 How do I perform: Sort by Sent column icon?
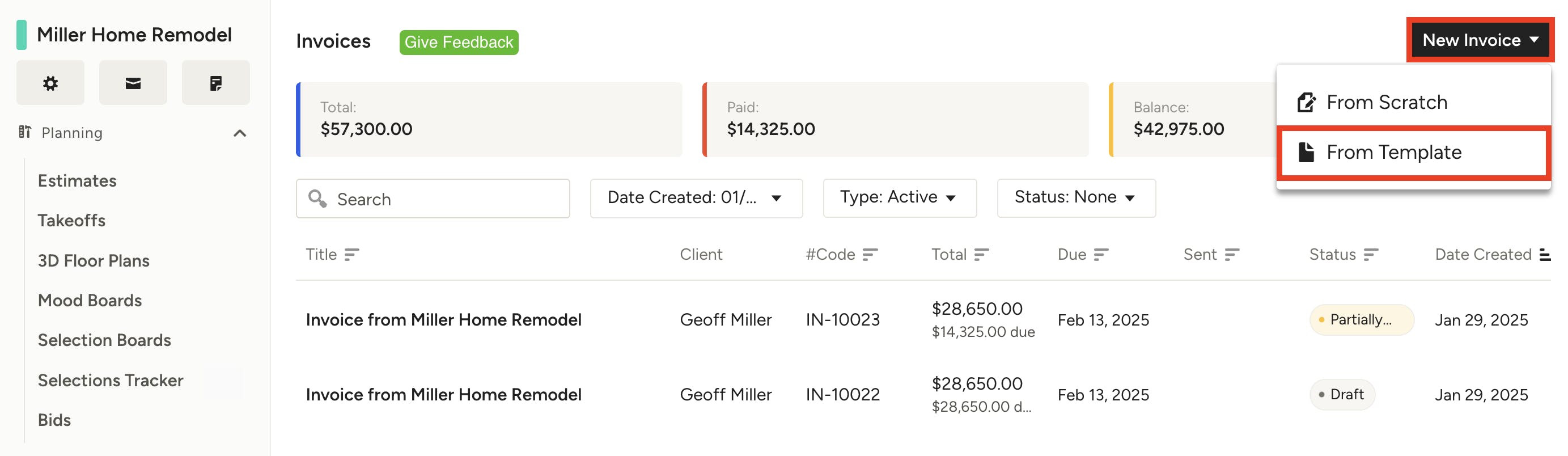pyautogui.click(x=1231, y=255)
